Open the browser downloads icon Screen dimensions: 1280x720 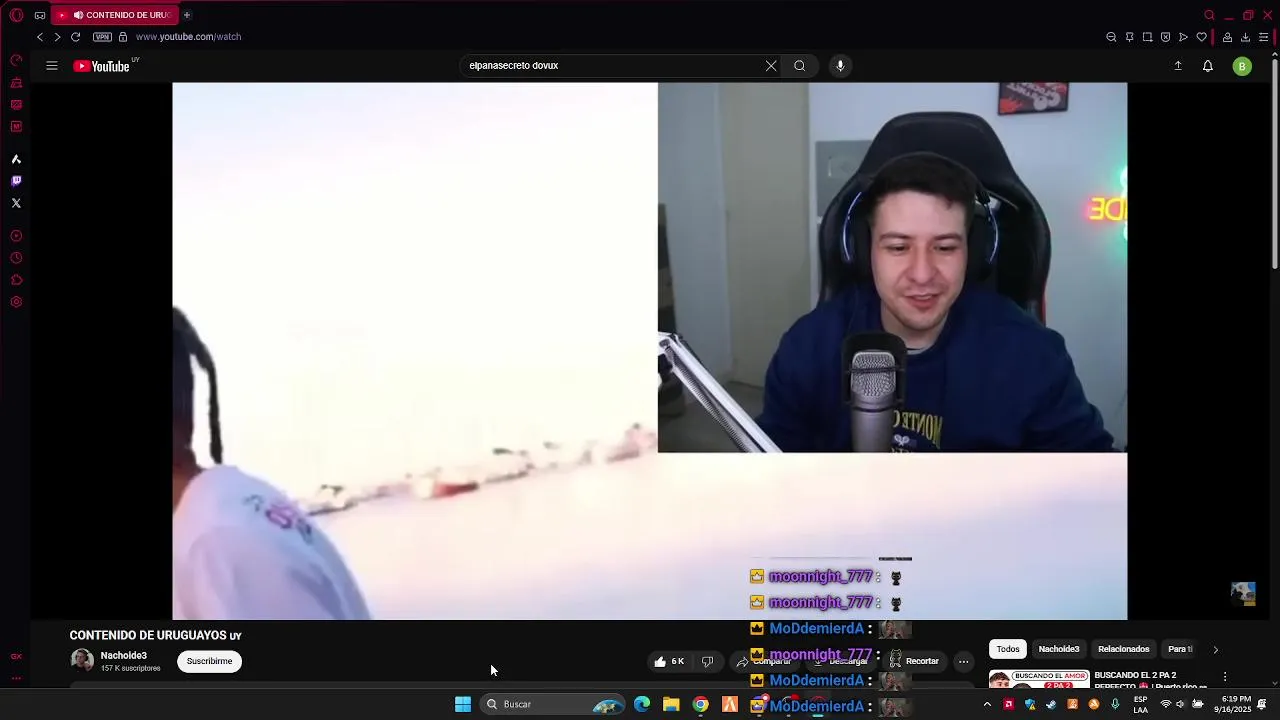1245,37
